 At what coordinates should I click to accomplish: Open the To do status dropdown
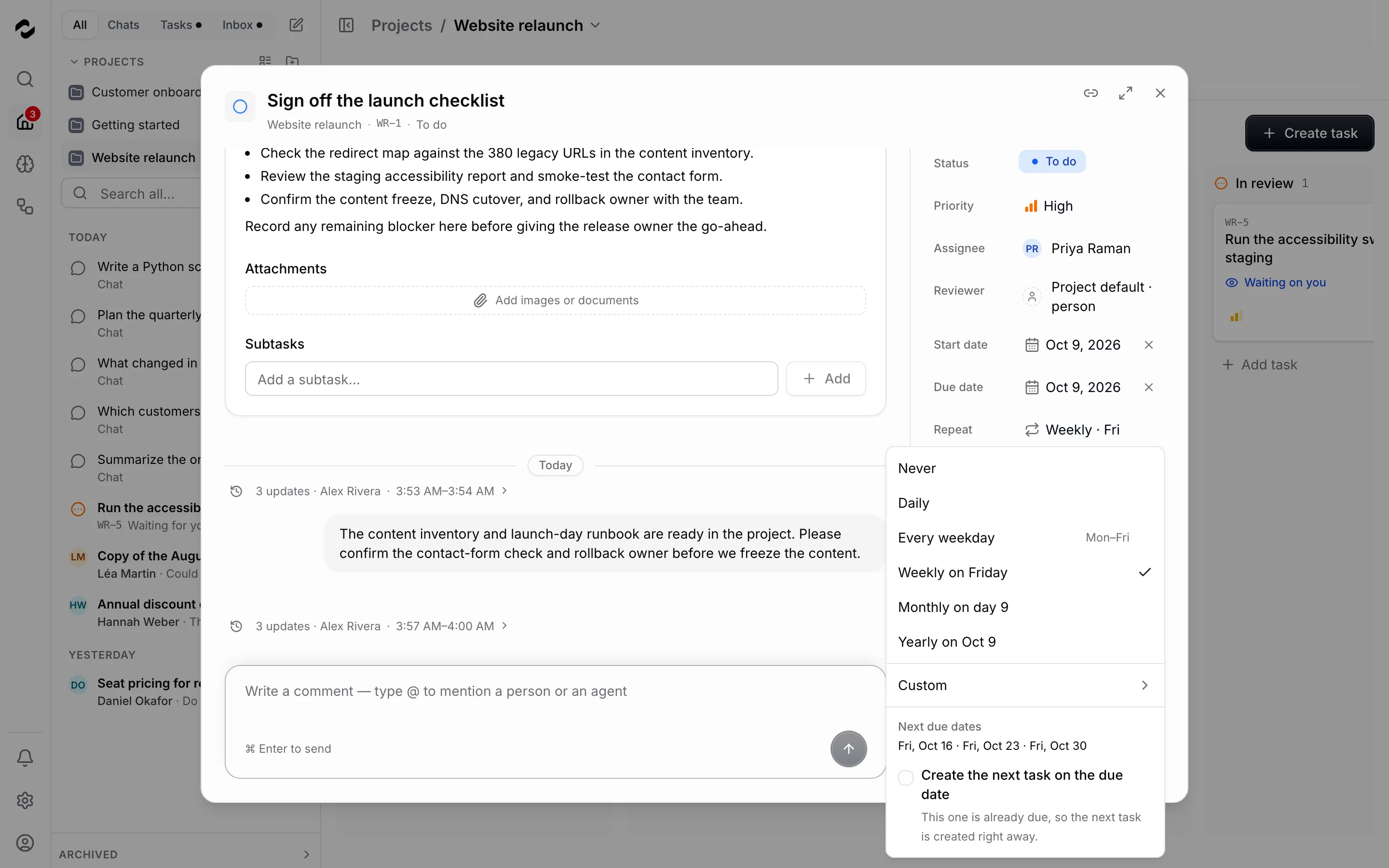(x=1052, y=162)
